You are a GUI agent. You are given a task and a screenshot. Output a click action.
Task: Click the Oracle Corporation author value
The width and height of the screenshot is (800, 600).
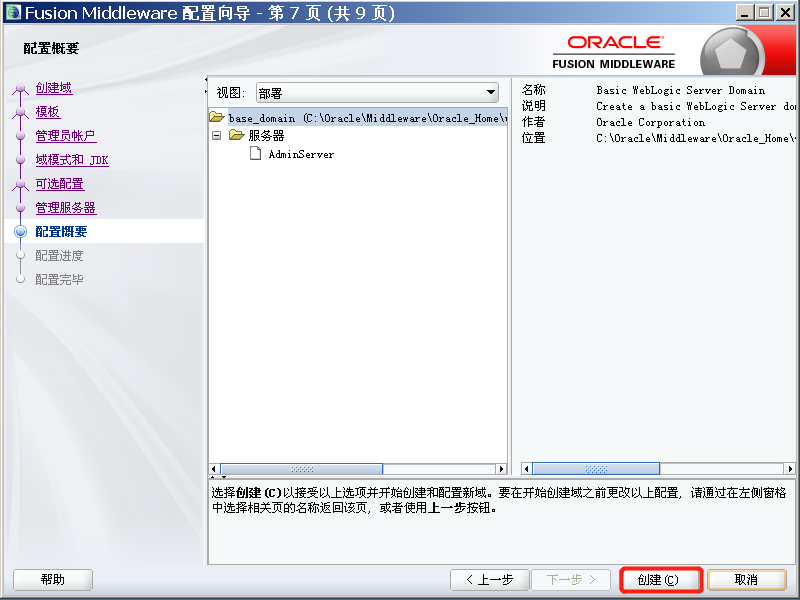click(651, 122)
